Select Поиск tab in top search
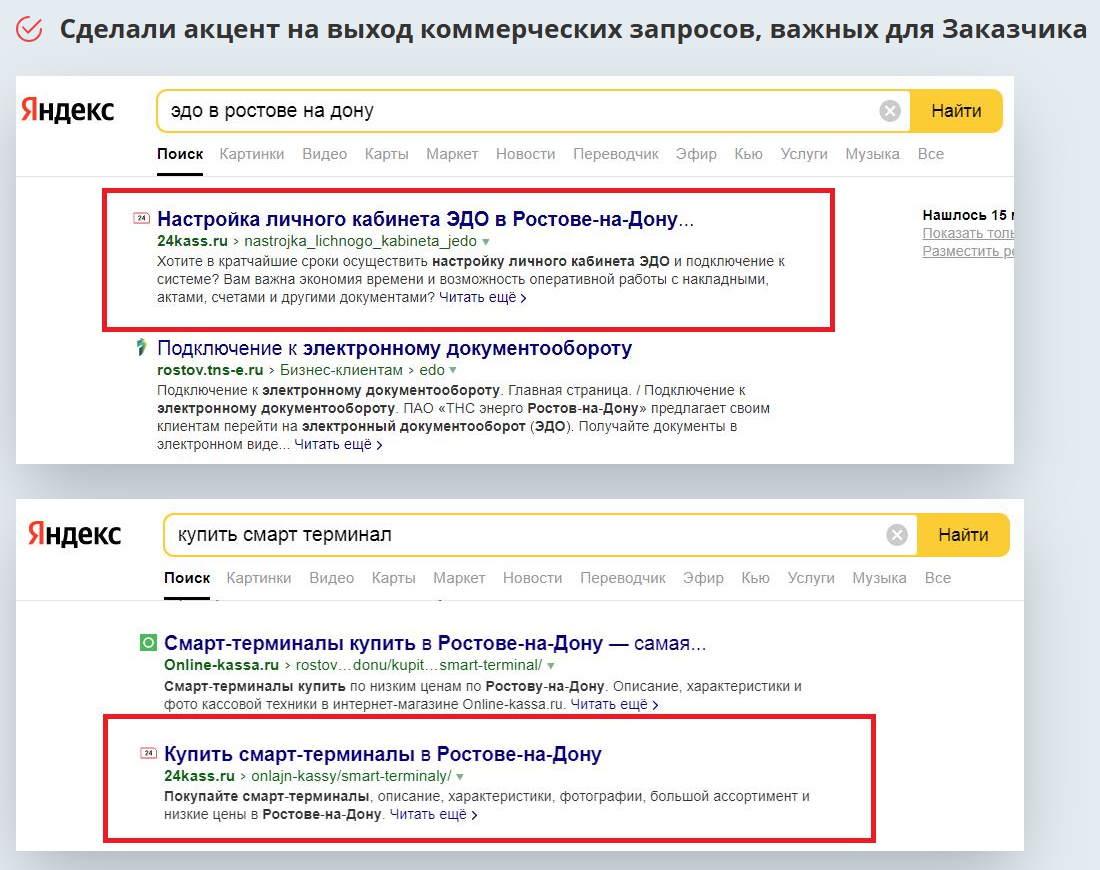Viewport: 1100px width, 870px height. click(180, 154)
